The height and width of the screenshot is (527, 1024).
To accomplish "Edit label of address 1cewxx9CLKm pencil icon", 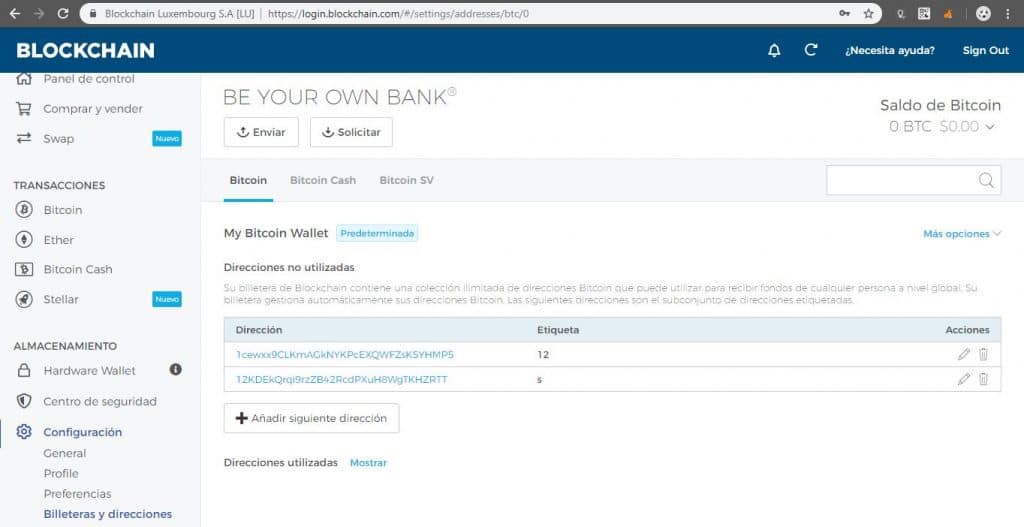I will coord(963,355).
